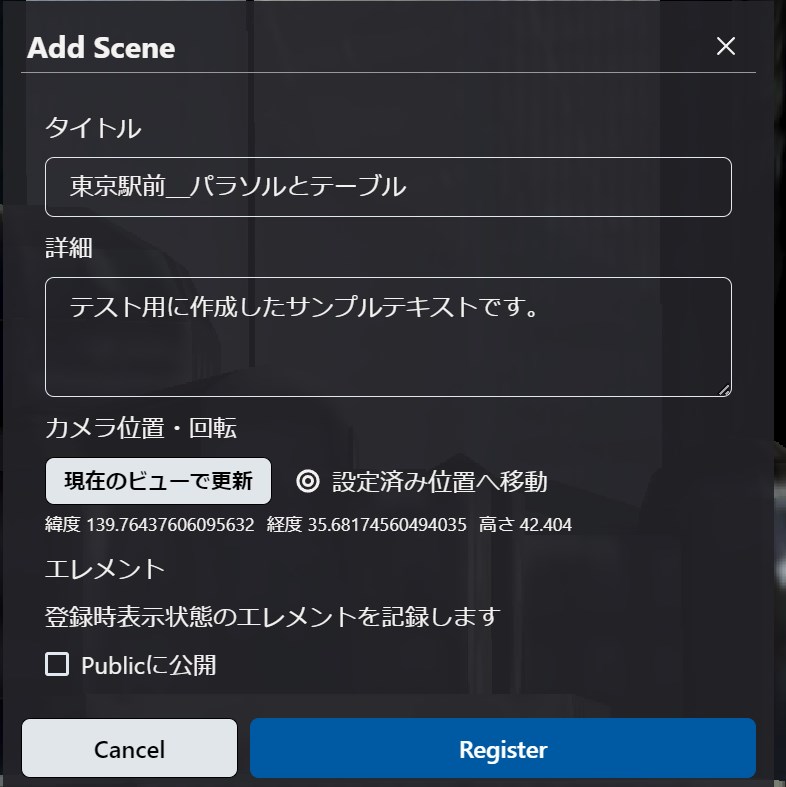Screen dimensions: 786x787
Task: Cancel adding the scene
Action: [x=129, y=749]
